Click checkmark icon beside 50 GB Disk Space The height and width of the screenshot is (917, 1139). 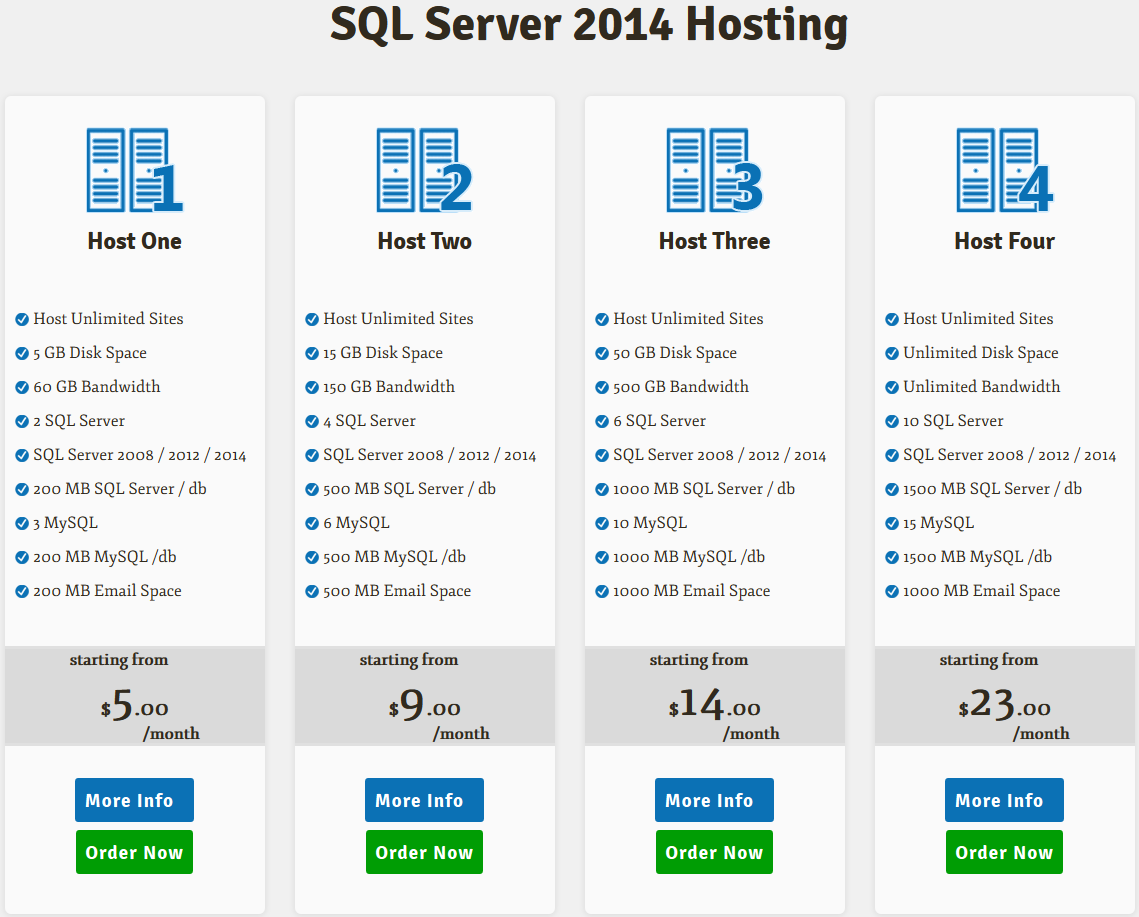click(601, 353)
